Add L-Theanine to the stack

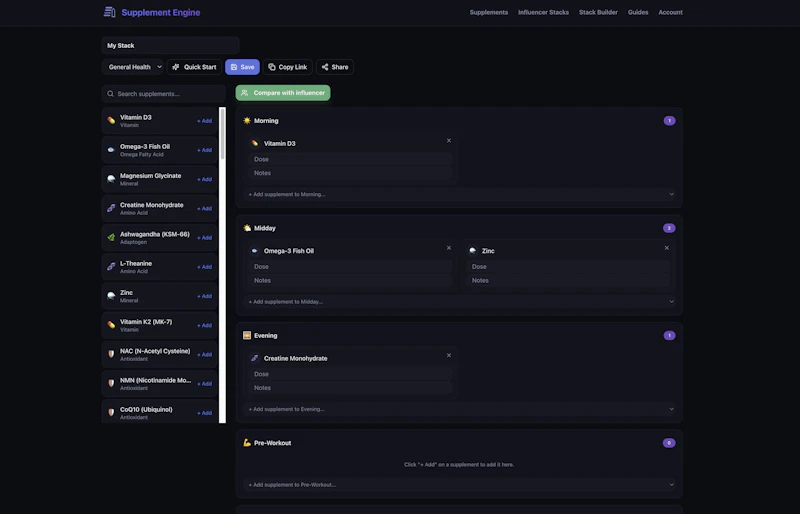205,267
